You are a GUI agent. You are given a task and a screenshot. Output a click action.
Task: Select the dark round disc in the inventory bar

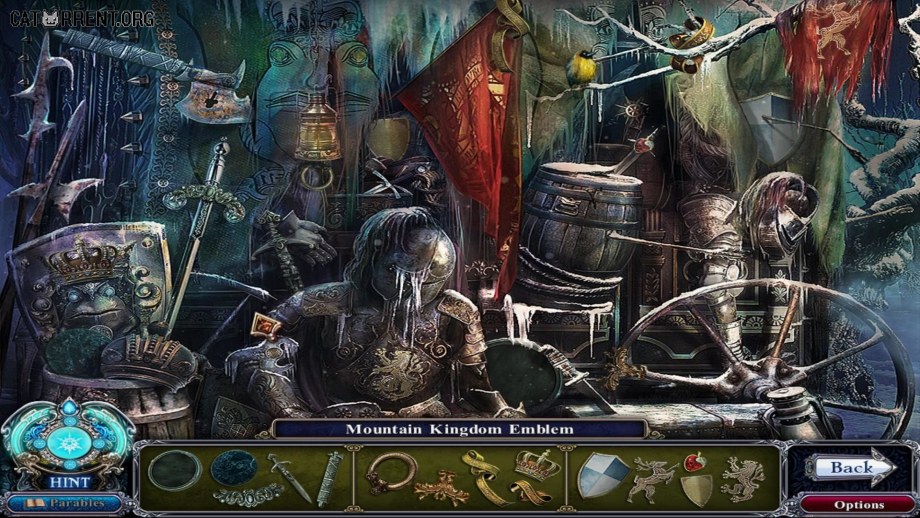(x=234, y=468)
